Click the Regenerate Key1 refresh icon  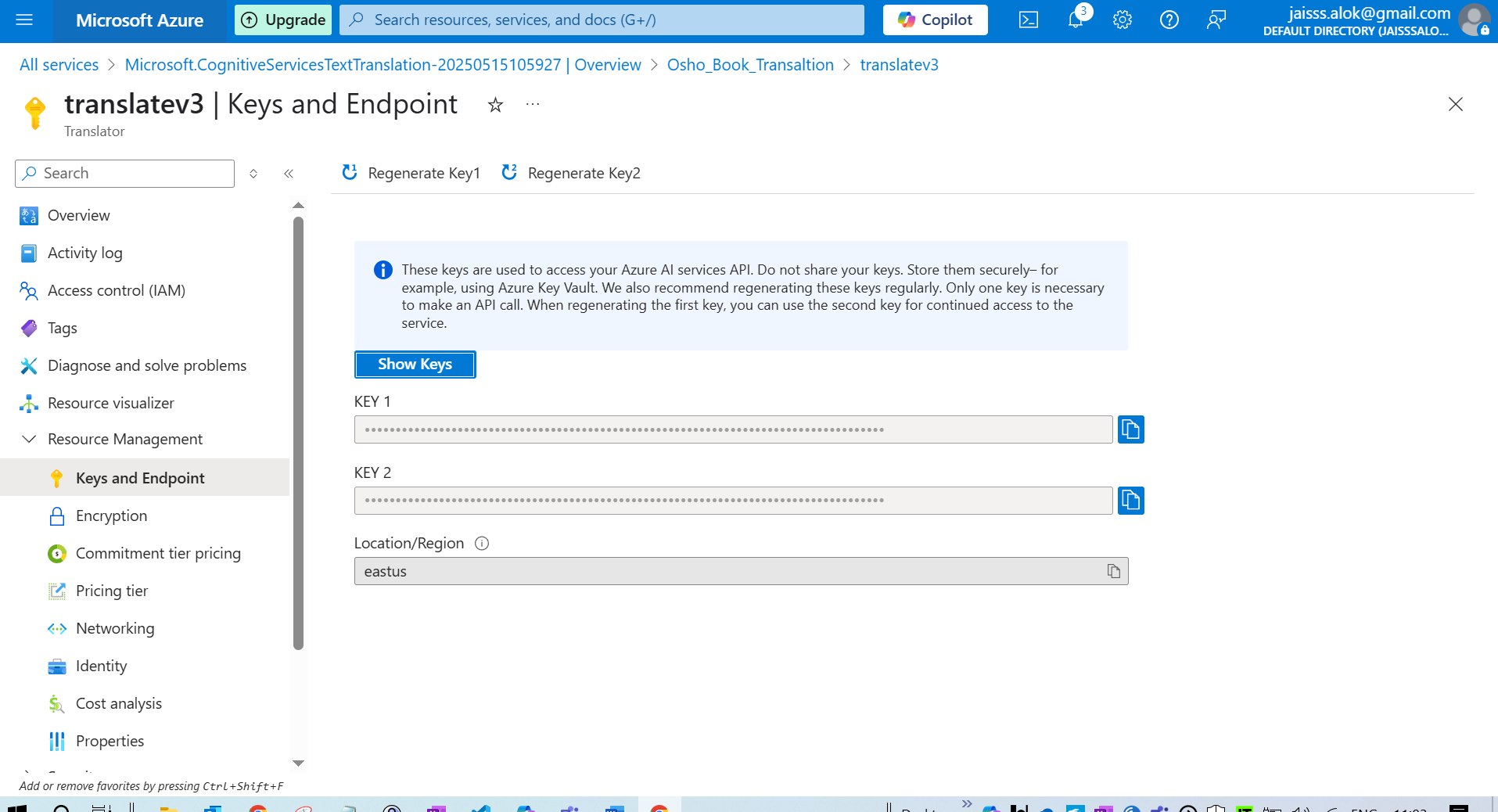350,172
